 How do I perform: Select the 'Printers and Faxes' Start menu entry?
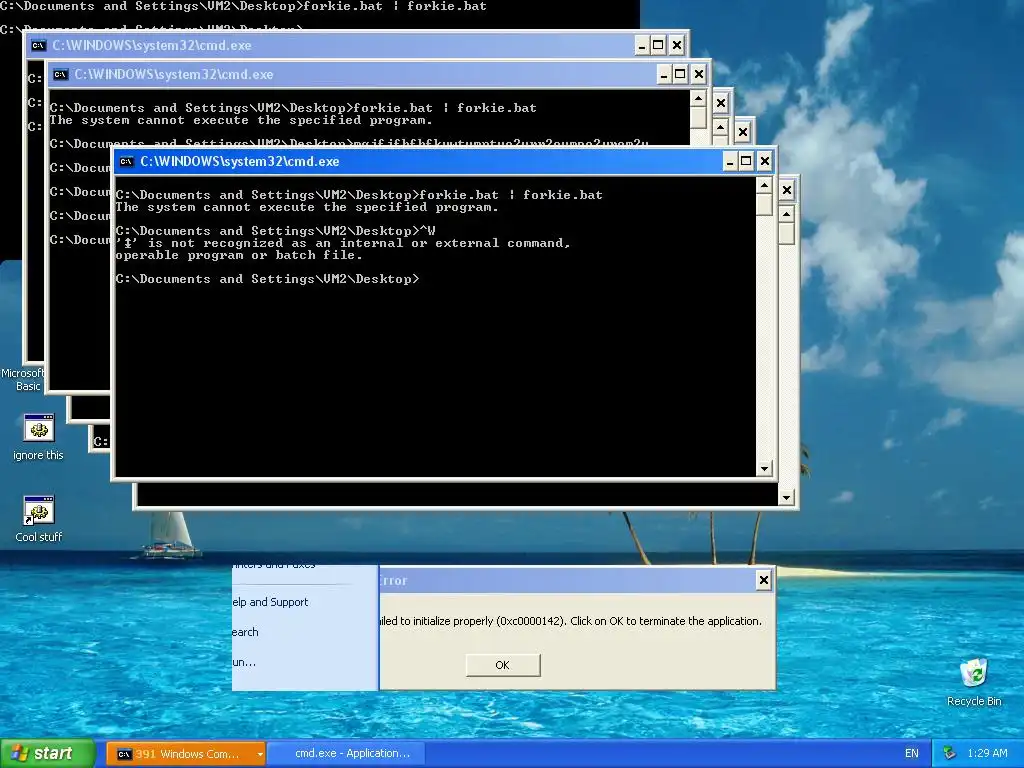click(x=274, y=566)
